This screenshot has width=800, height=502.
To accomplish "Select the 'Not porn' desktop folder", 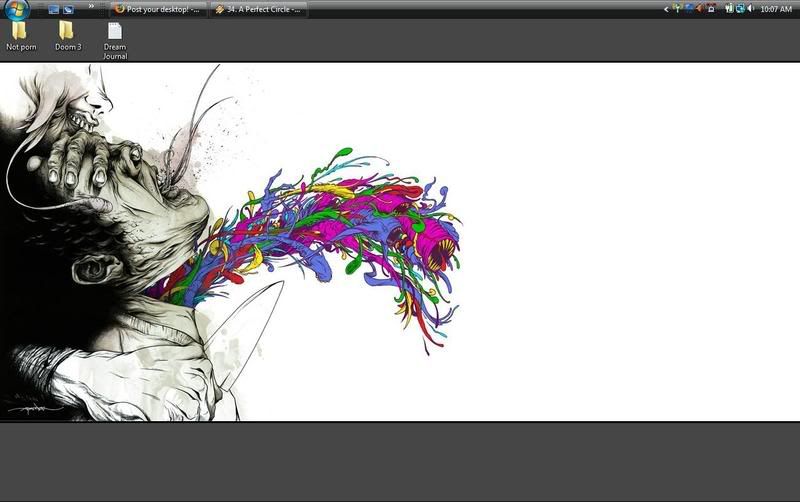I will (21, 36).
